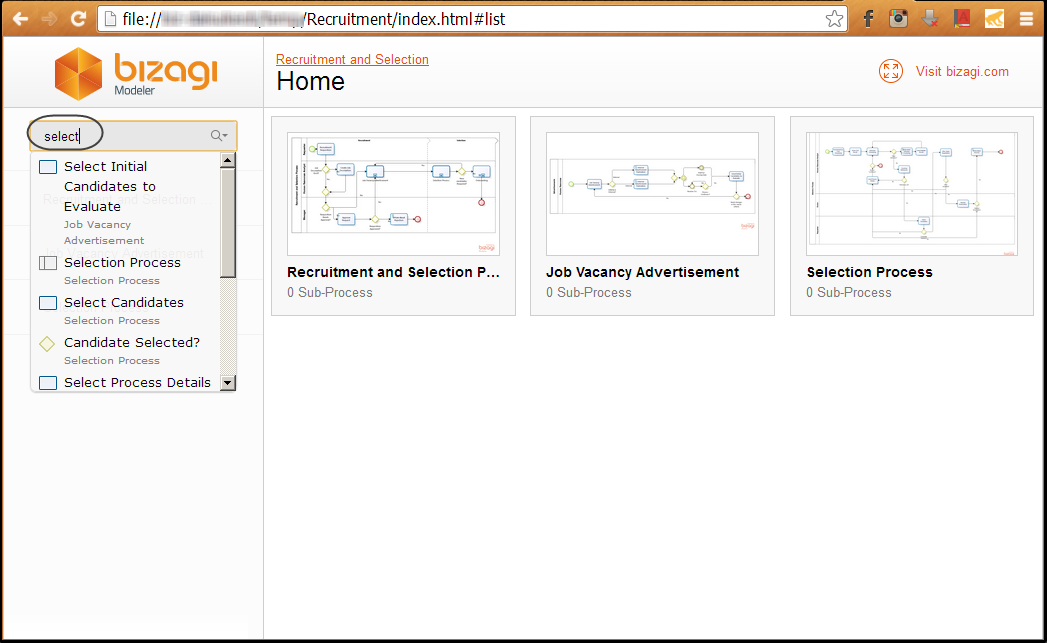Click 0 Sub-Process under Job Vacancy Advertisement
Image resolution: width=1047 pixels, height=643 pixels.
[588, 292]
